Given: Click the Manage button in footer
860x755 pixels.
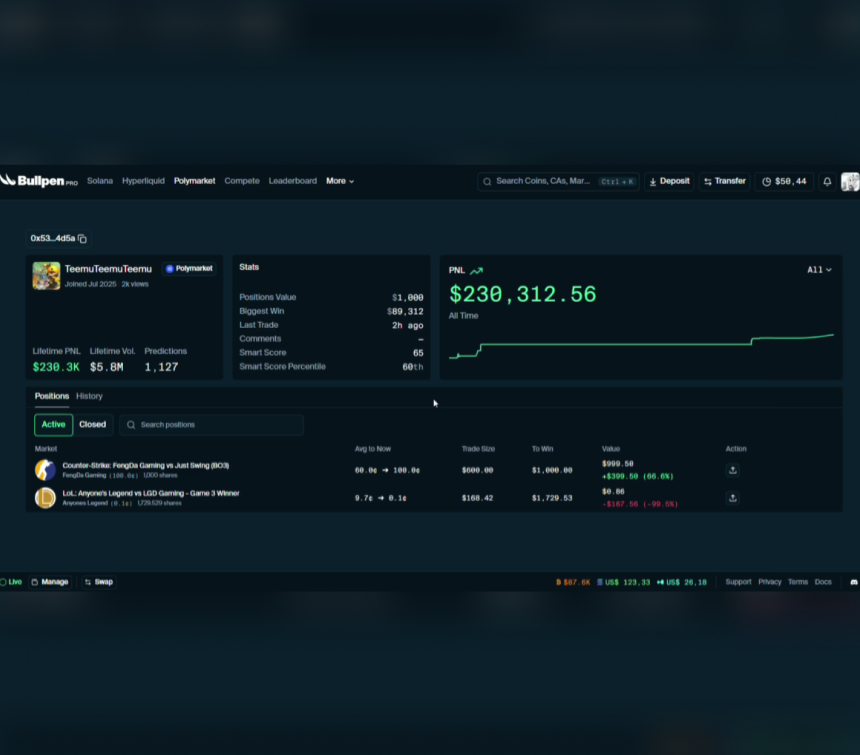Looking at the screenshot, I should pyautogui.click(x=50, y=582).
